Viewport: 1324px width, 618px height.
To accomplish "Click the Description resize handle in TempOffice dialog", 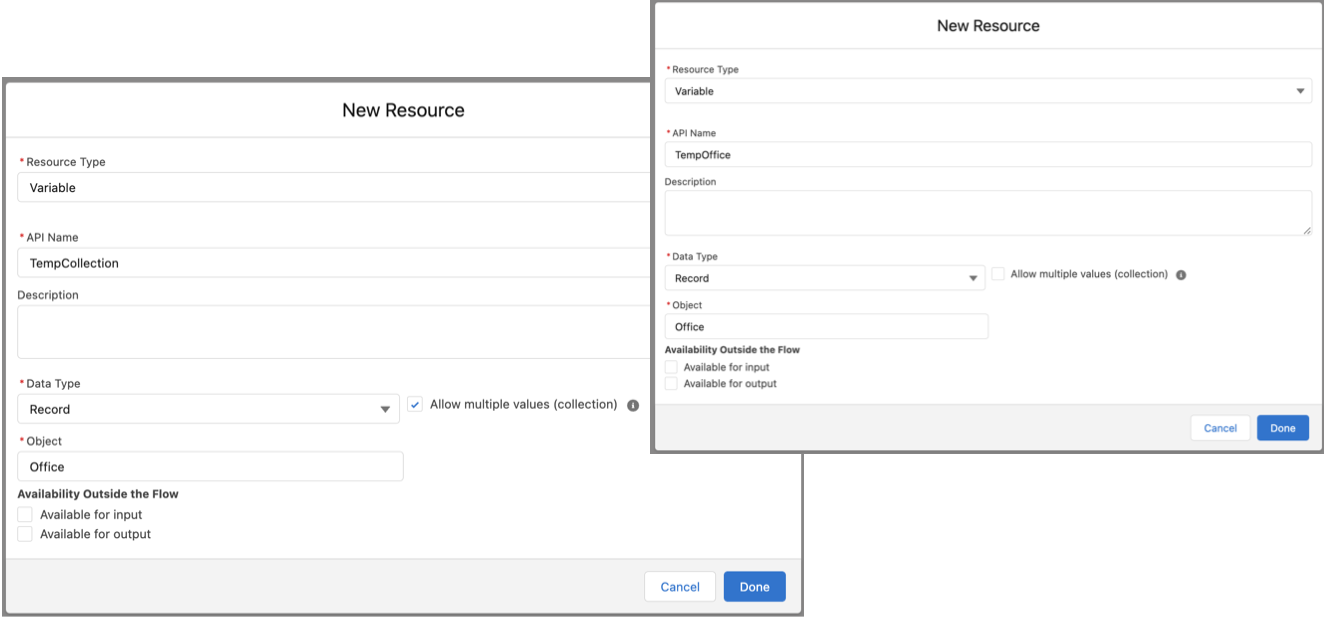I will tap(1306, 232).
